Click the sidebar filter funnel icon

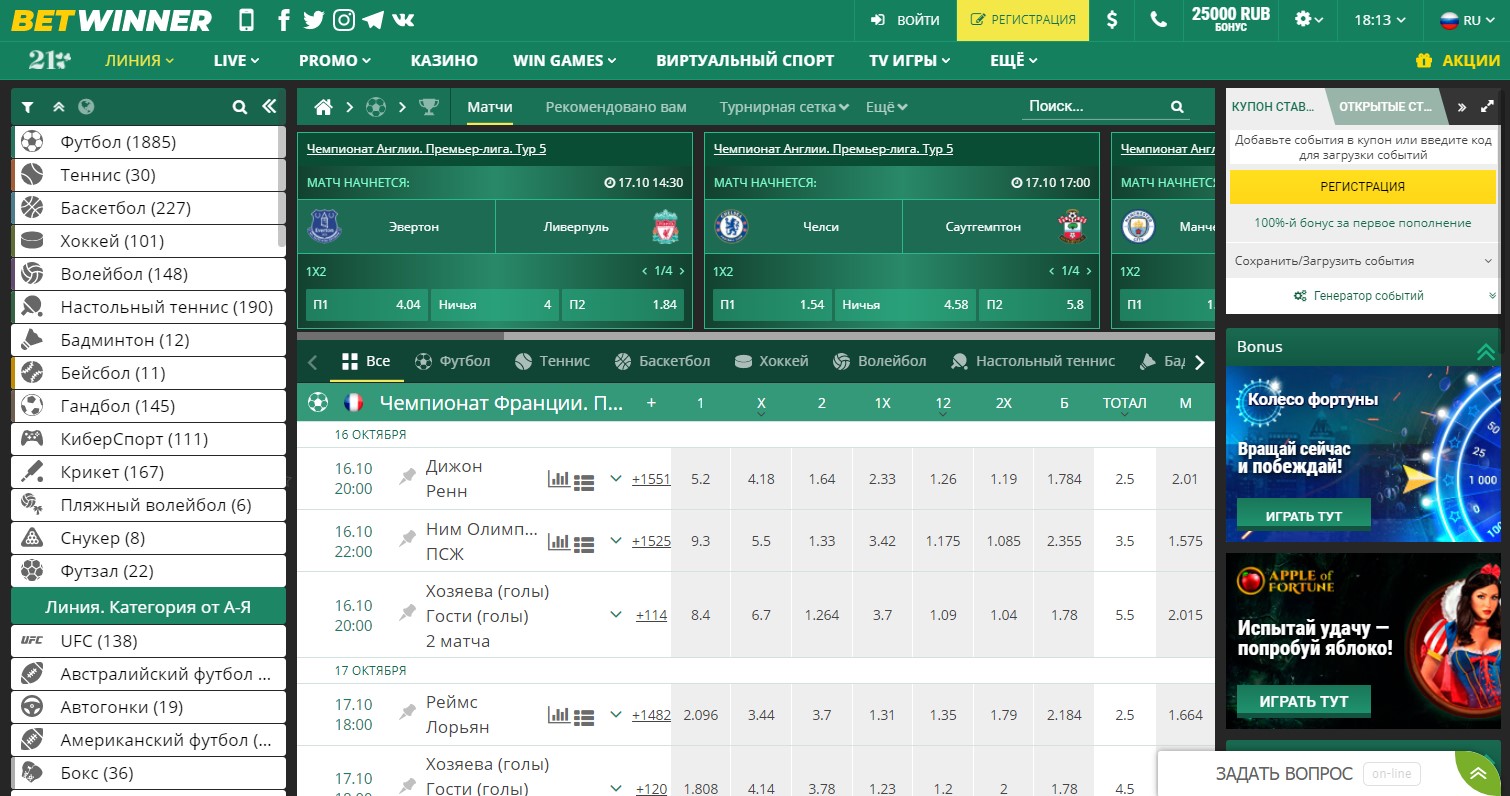pyautogui.click(x=28, y=107)
